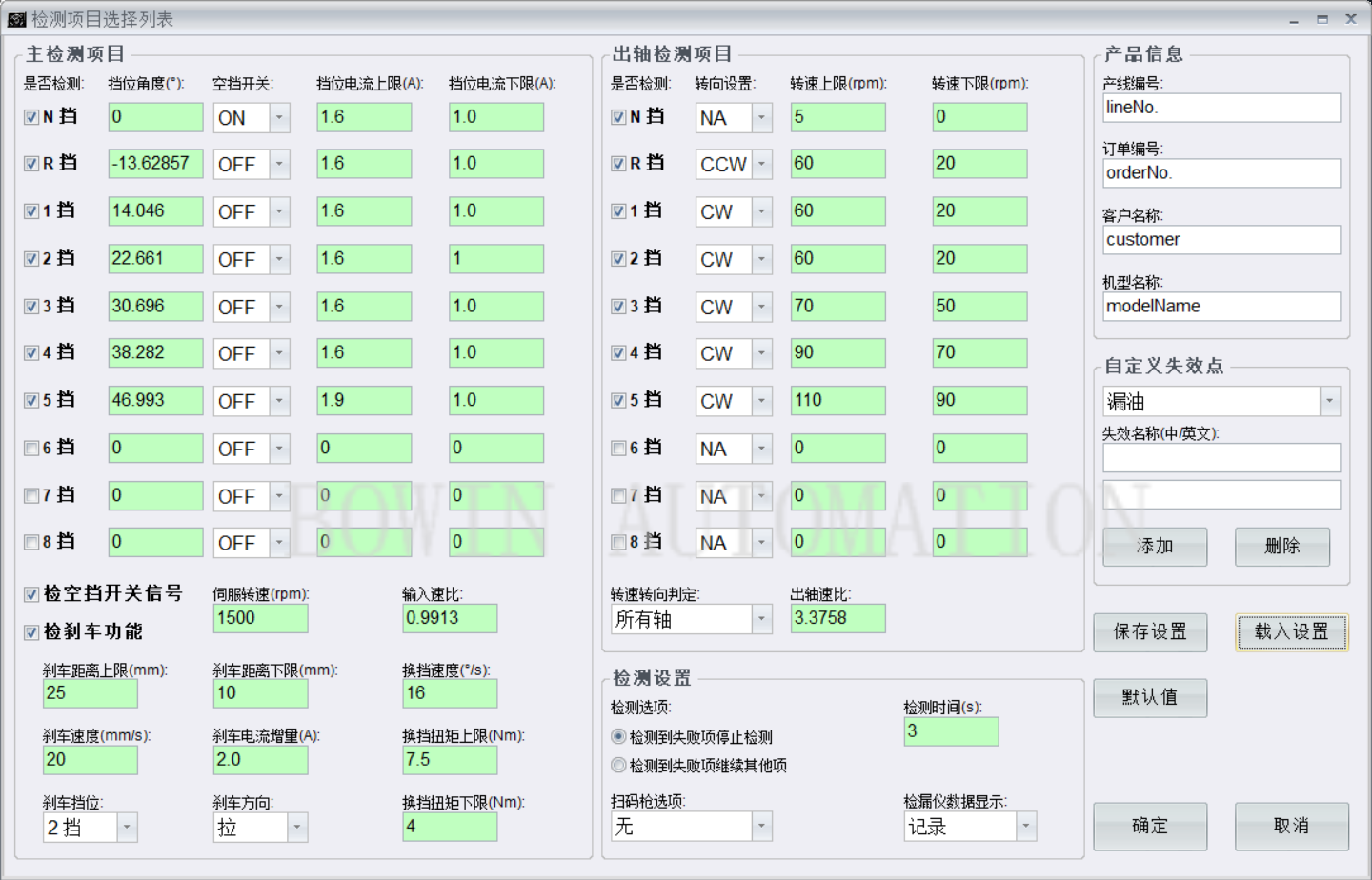Screen dimensions: 1372x880
Task: Uncheck R 挡 in 主检测项目
Action: coord(31,164)
